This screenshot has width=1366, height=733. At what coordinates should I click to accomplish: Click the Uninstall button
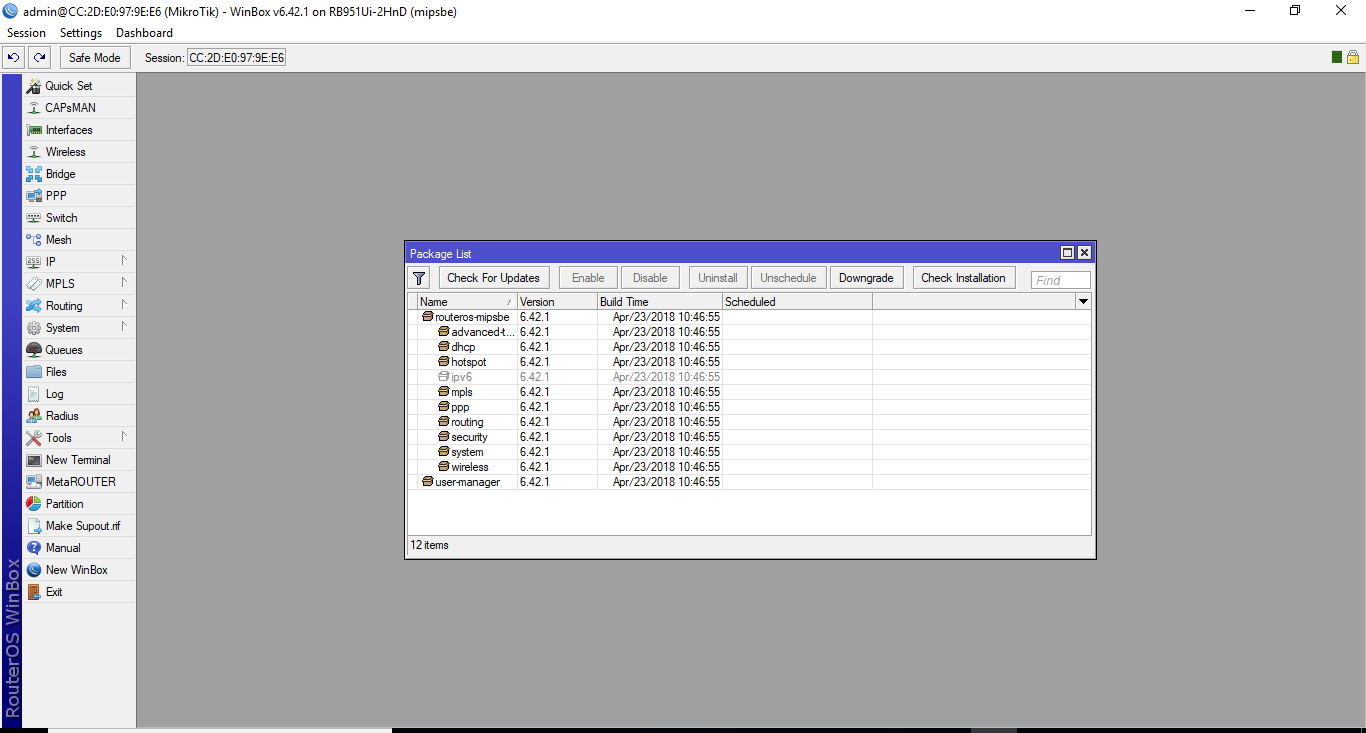(x=718, y=278)
